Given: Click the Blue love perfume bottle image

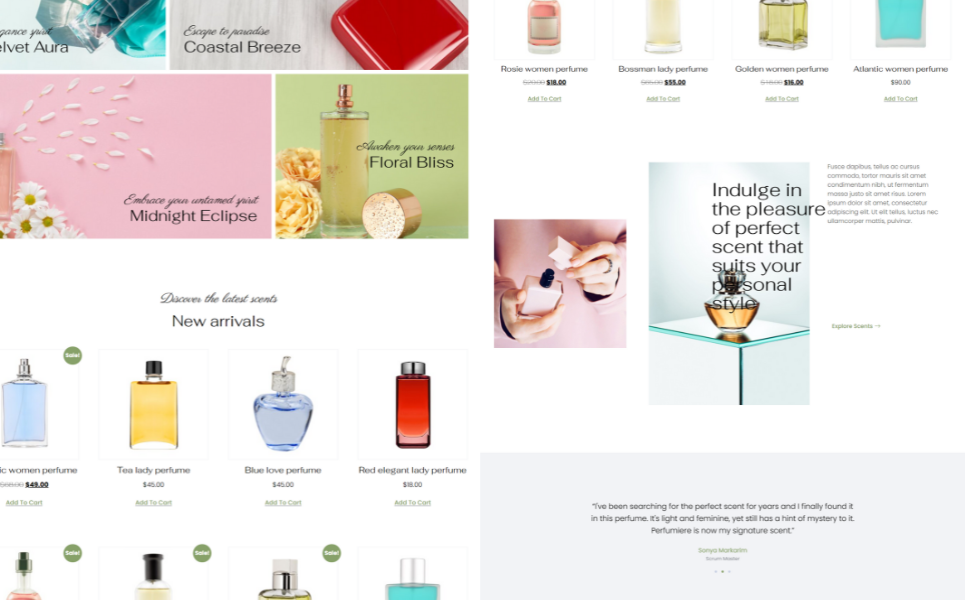Looking at the screenshot, I should pyautogui.click(x=283, y=404).
